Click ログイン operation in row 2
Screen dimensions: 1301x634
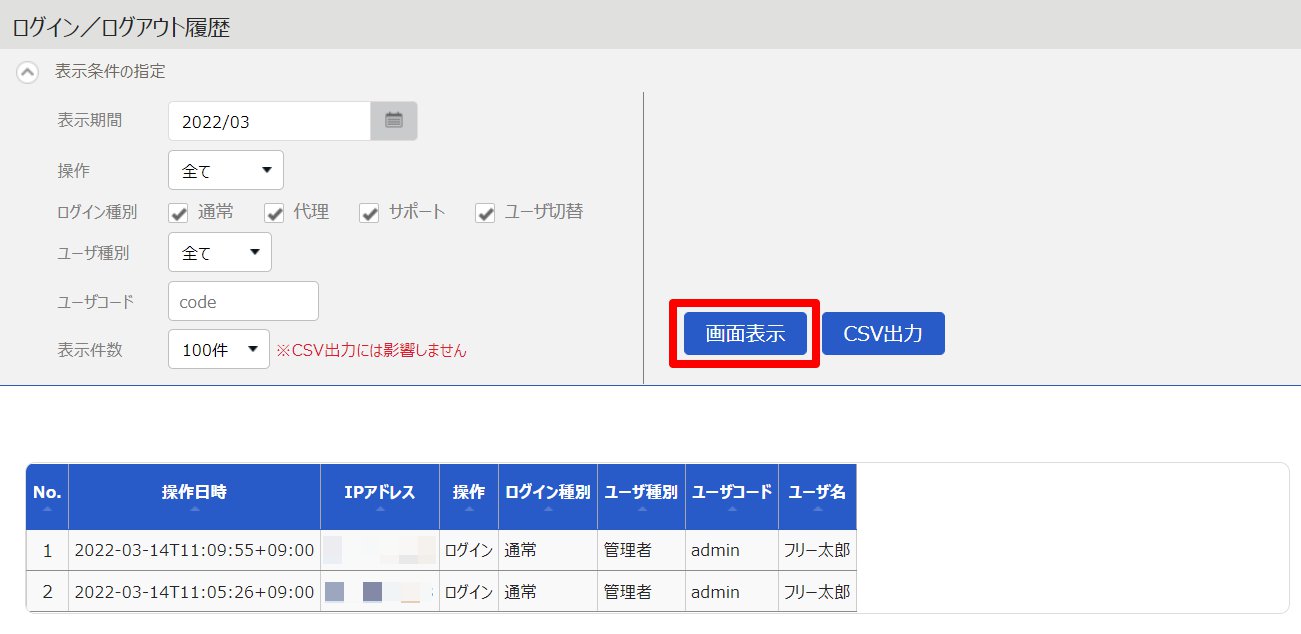[x=469, y=592]
